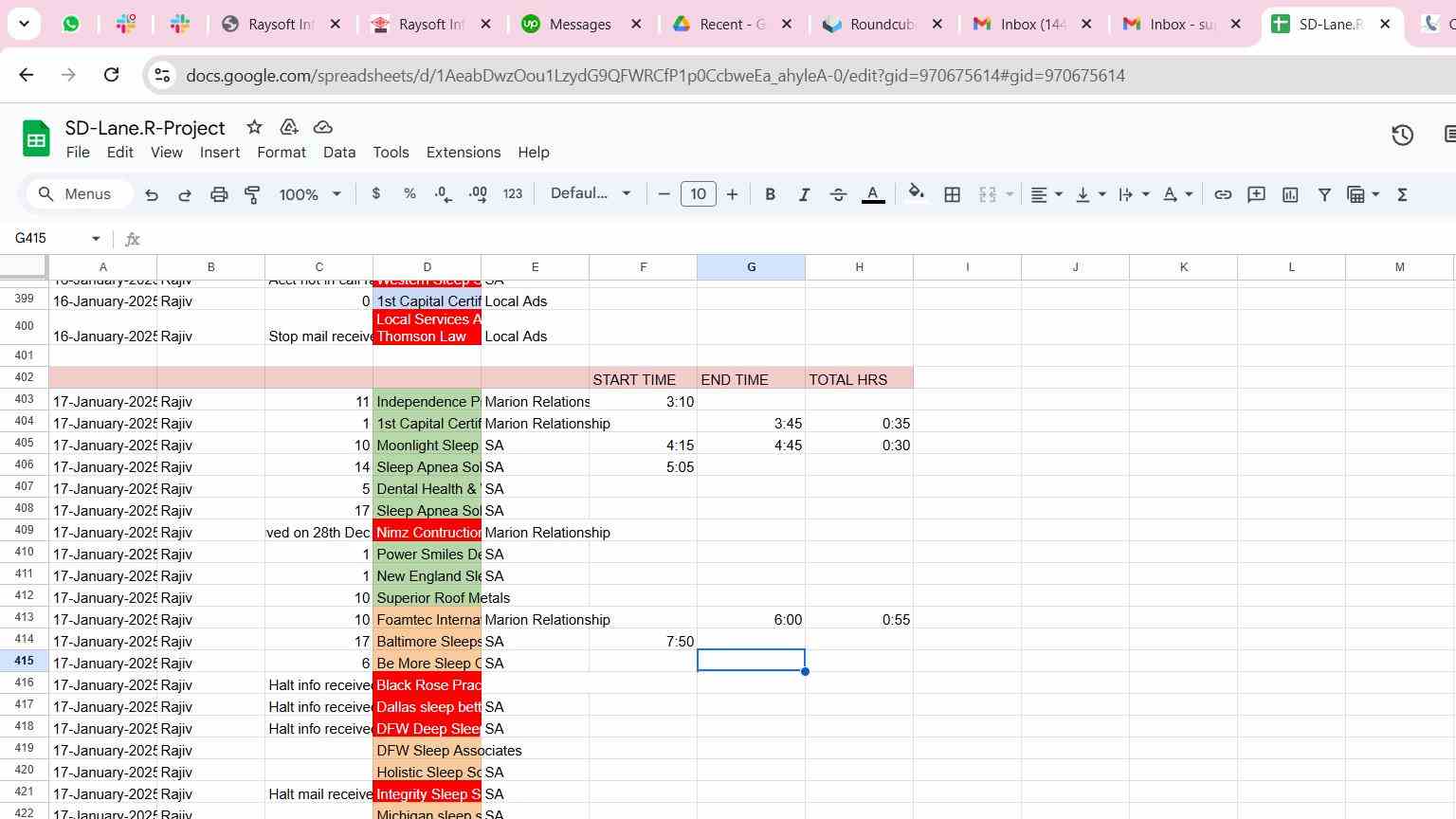Toggle bold formatting

tap(770, 194)
